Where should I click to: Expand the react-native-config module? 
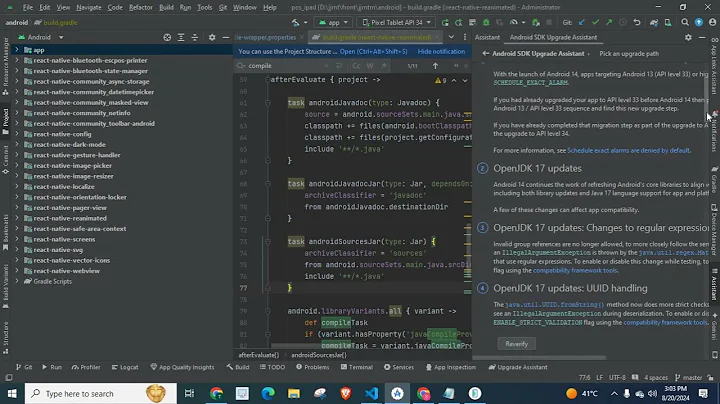point(17,134)
